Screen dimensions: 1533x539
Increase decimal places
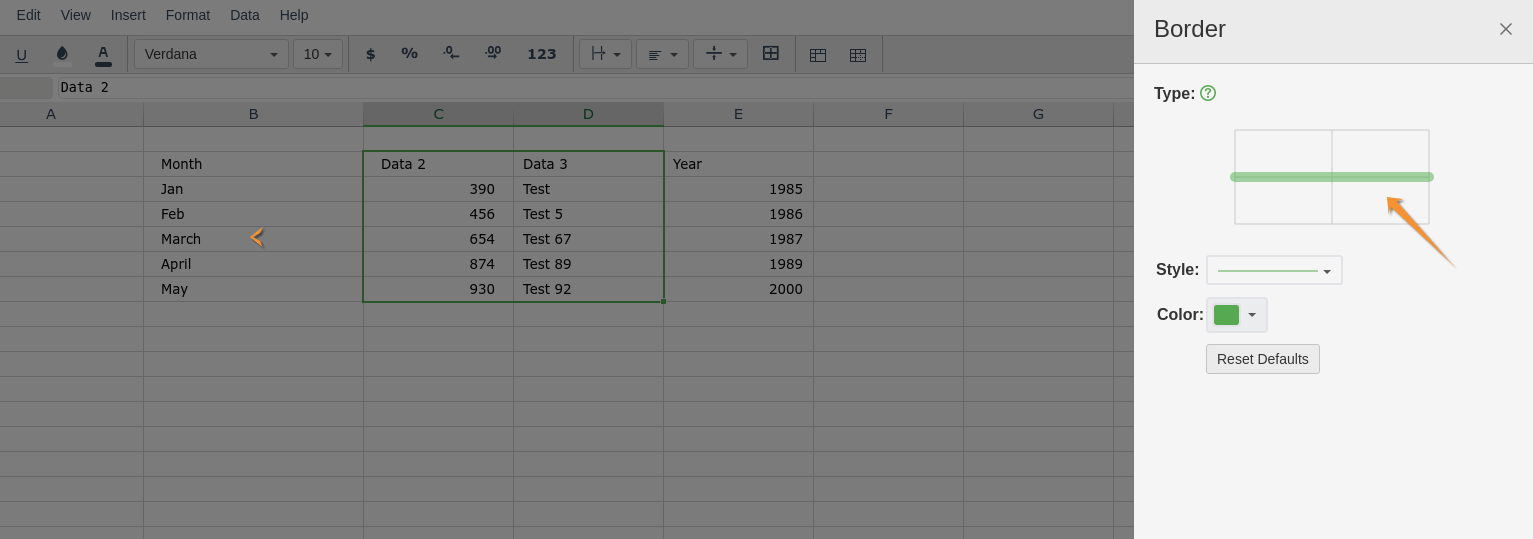tap(493, 54)
